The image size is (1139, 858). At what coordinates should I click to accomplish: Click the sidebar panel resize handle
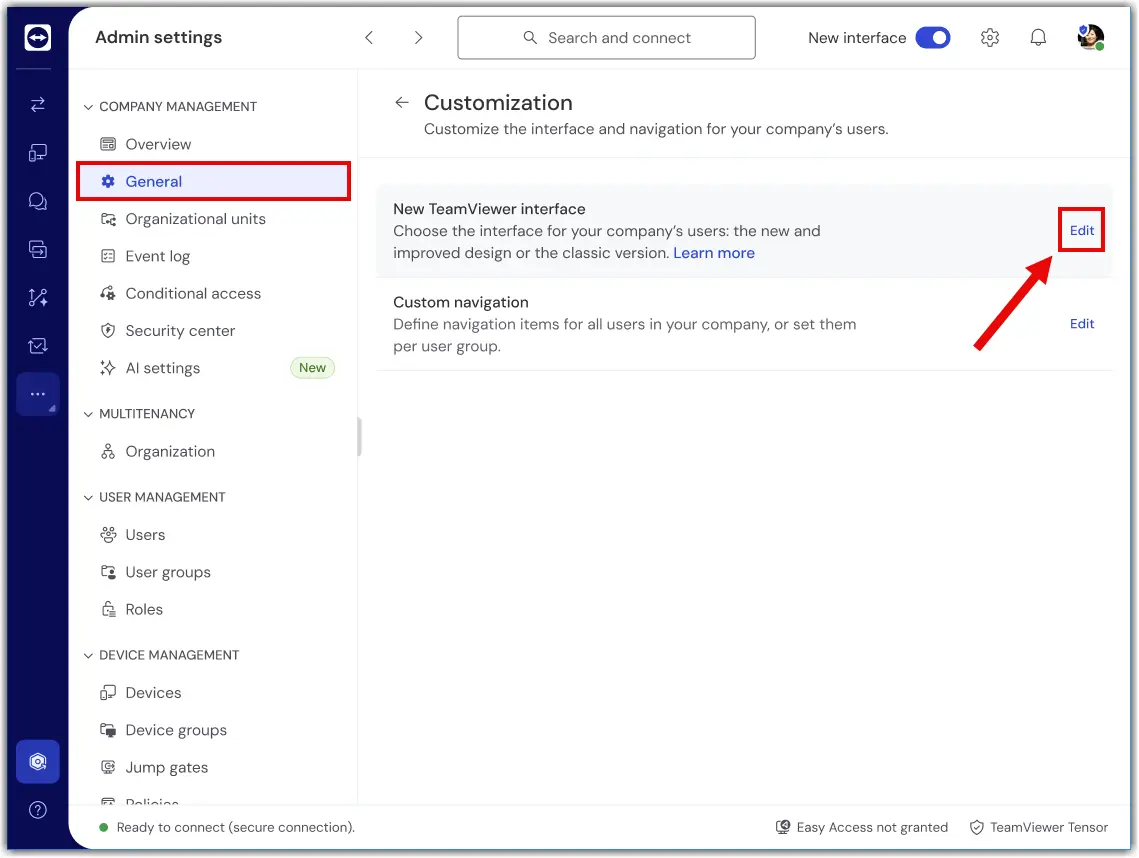pyautogui.click(x=359, y=437)
